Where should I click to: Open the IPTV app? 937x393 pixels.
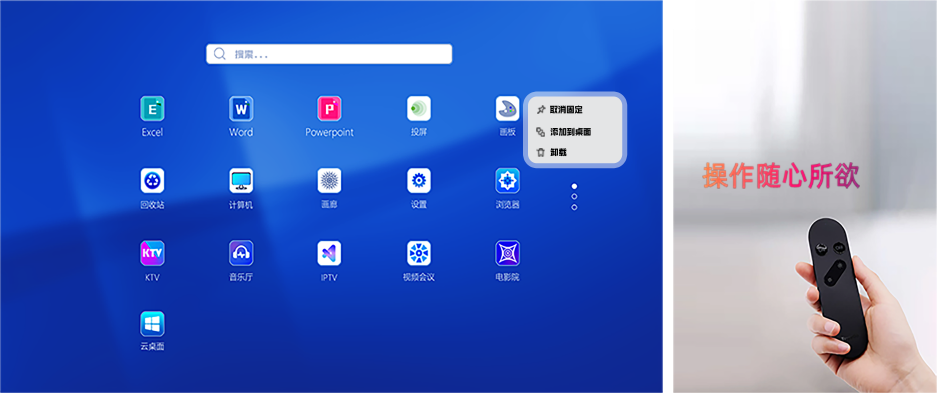point(329,253)
